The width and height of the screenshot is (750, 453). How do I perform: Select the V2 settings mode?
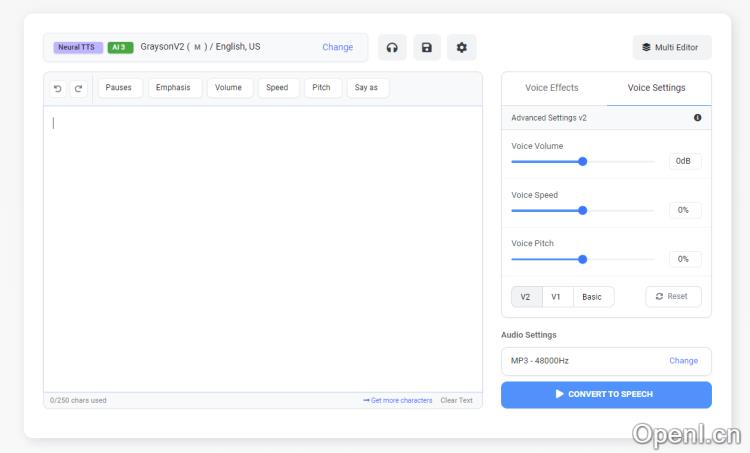pos(526,297)
